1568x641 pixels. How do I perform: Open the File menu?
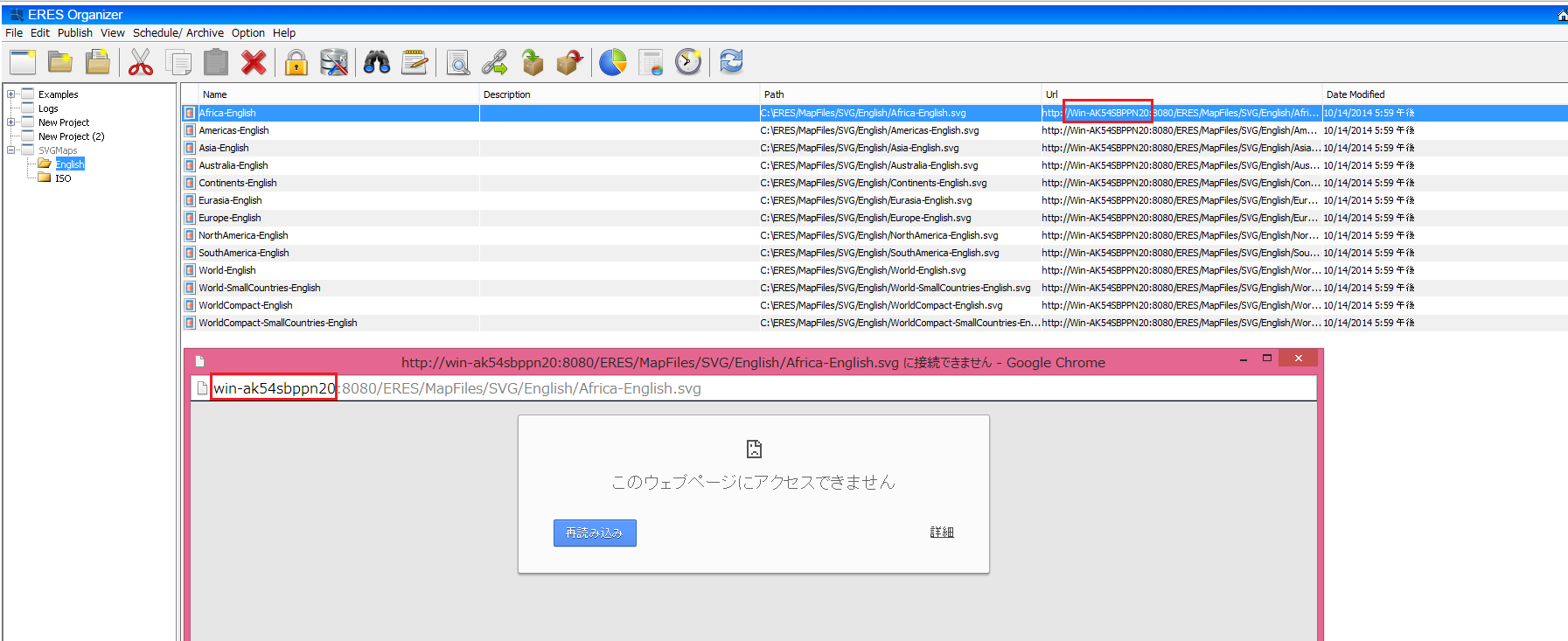point(14,33)
